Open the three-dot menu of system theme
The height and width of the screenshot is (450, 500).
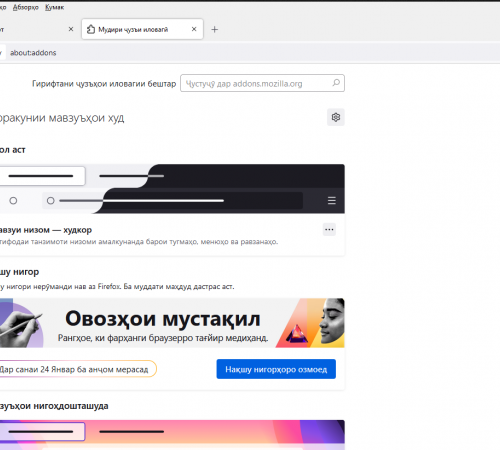329,230
